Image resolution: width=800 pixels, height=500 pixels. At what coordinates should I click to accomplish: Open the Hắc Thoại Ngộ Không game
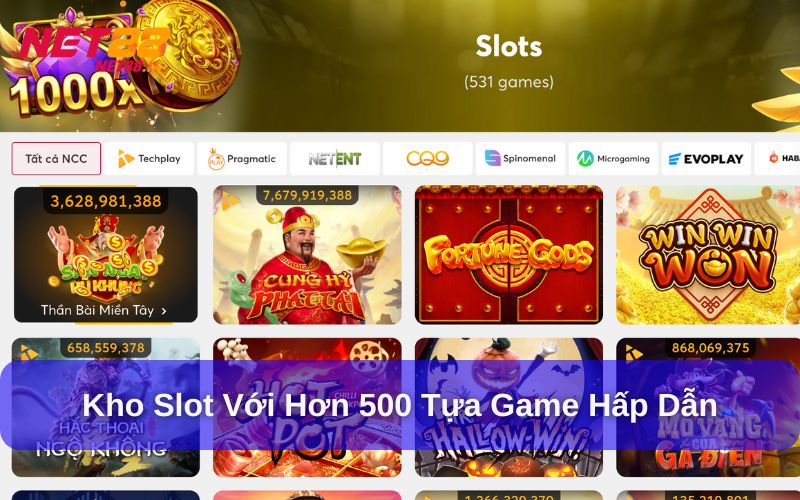(106, 407)
